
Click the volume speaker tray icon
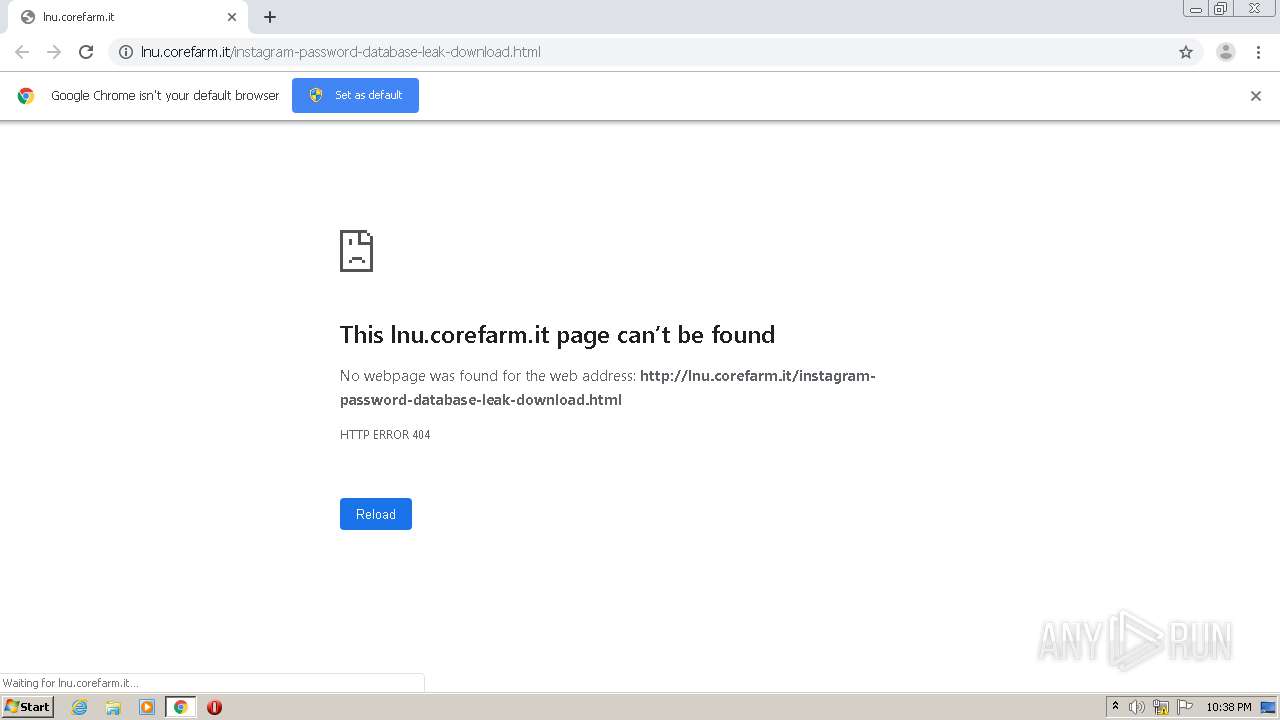click(x=1137, y=707)
